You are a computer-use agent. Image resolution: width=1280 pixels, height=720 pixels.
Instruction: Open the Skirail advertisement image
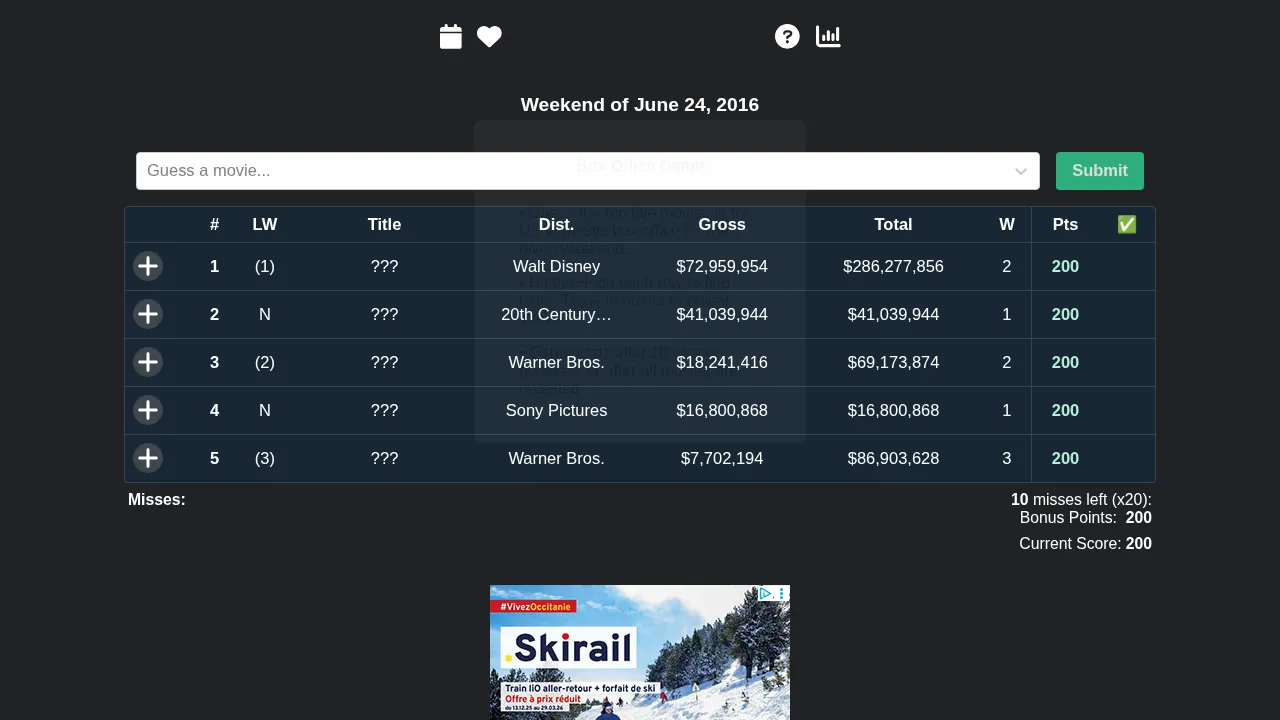pos(640,660)
